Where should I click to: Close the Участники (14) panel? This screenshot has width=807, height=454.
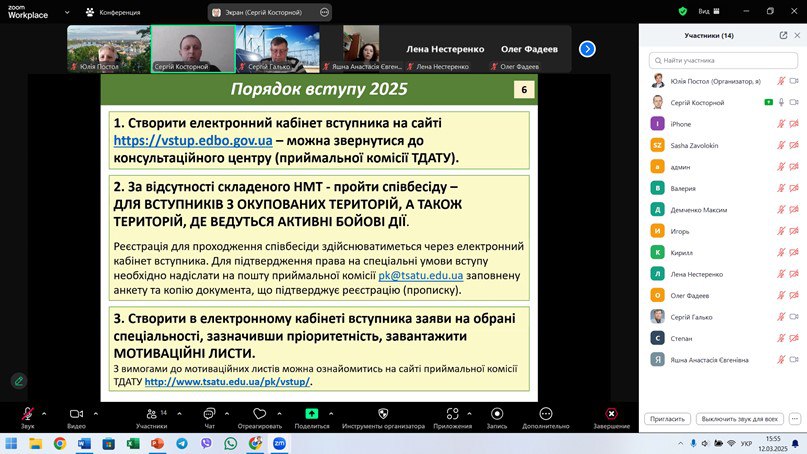click(x=797, y=35)
